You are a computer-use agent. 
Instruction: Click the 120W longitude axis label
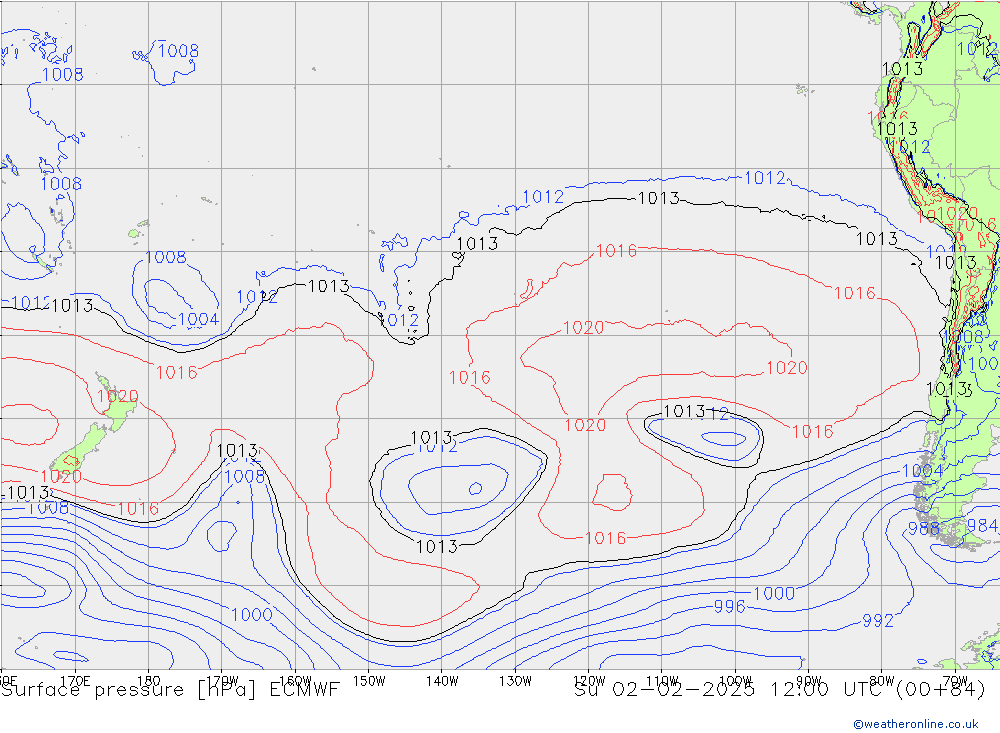pos(589,680)
